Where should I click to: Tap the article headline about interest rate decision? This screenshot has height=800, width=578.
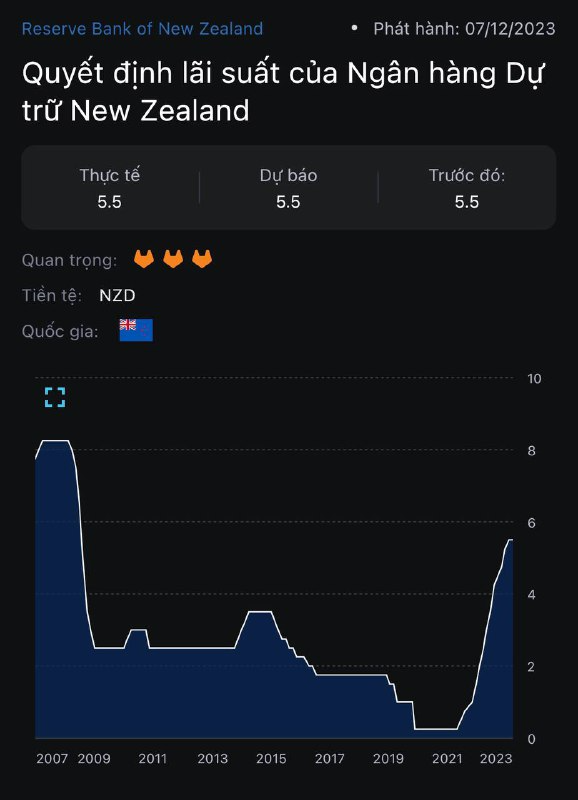pyautogui.click(x=283, y=91)
